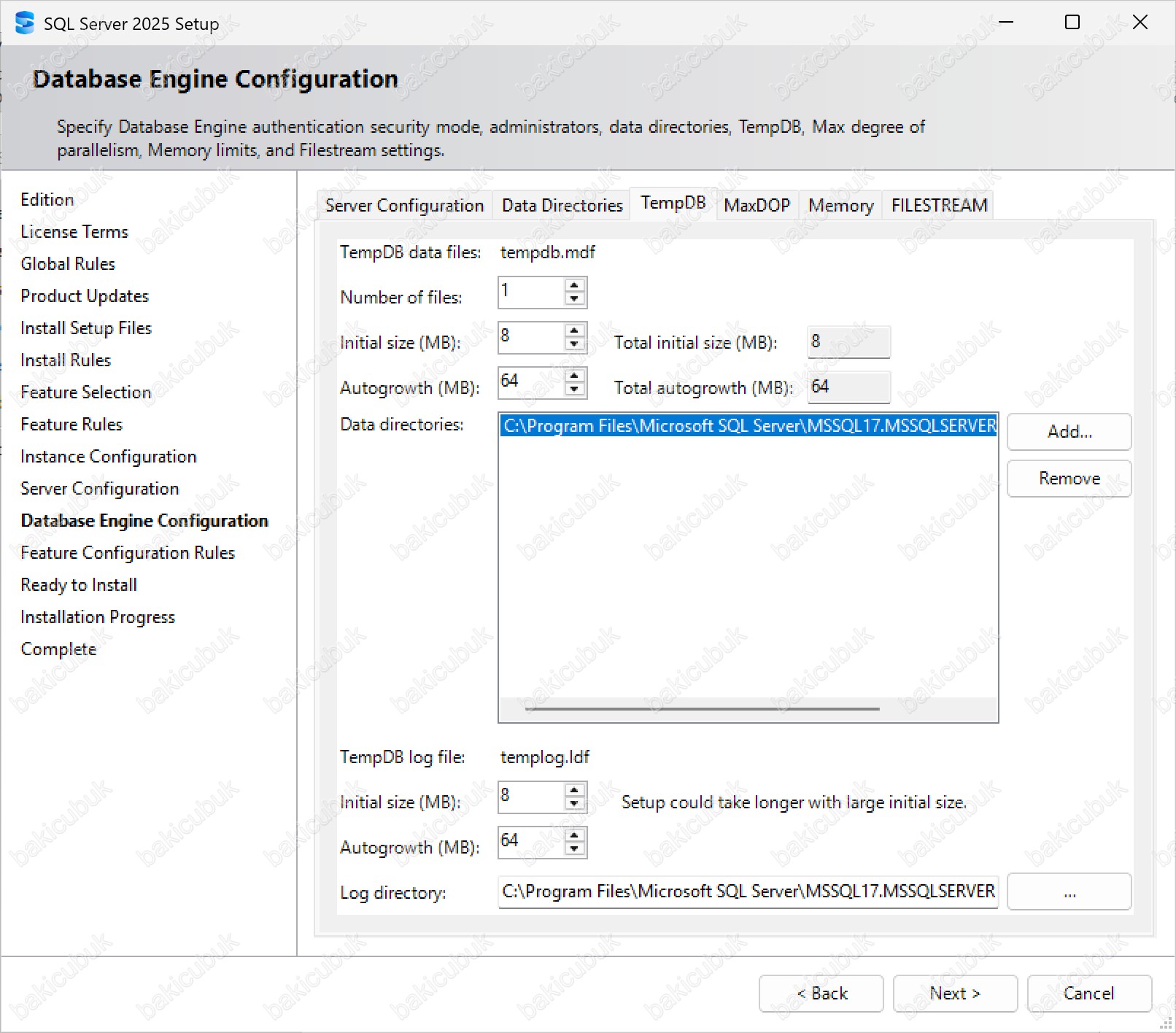
Task: Click the horizontal scrollbar in data directories list
Action: (702, 708)
